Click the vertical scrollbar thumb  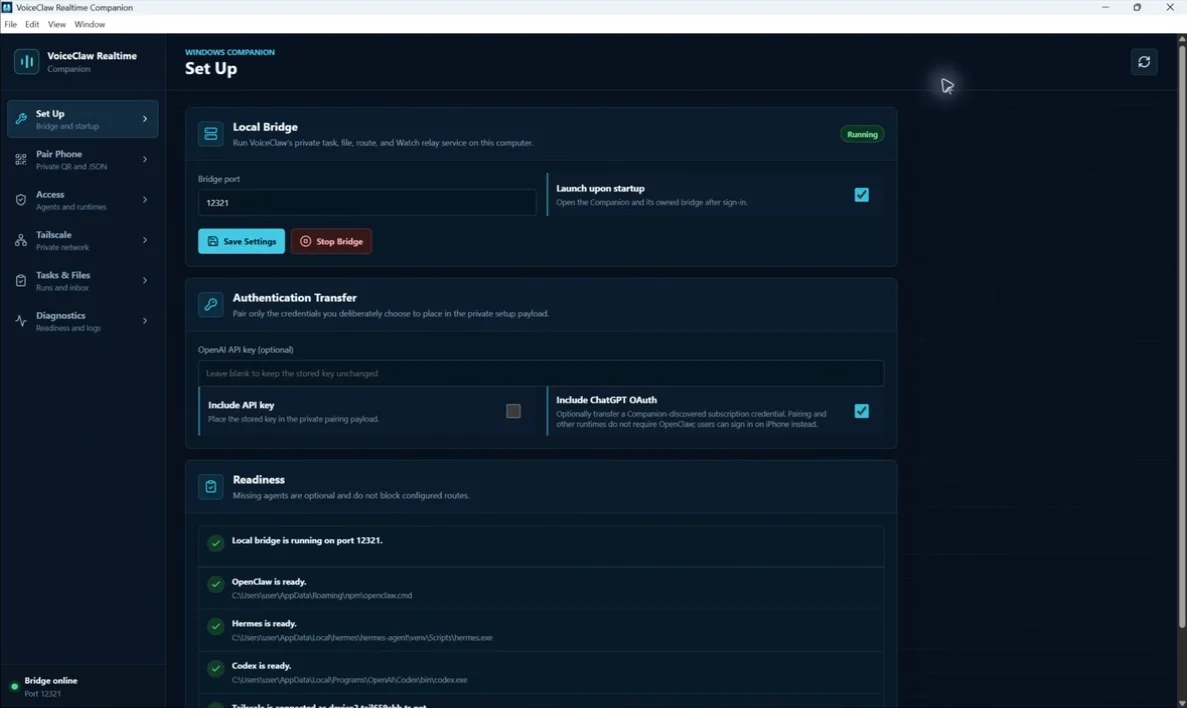[x=1181, y=335]
